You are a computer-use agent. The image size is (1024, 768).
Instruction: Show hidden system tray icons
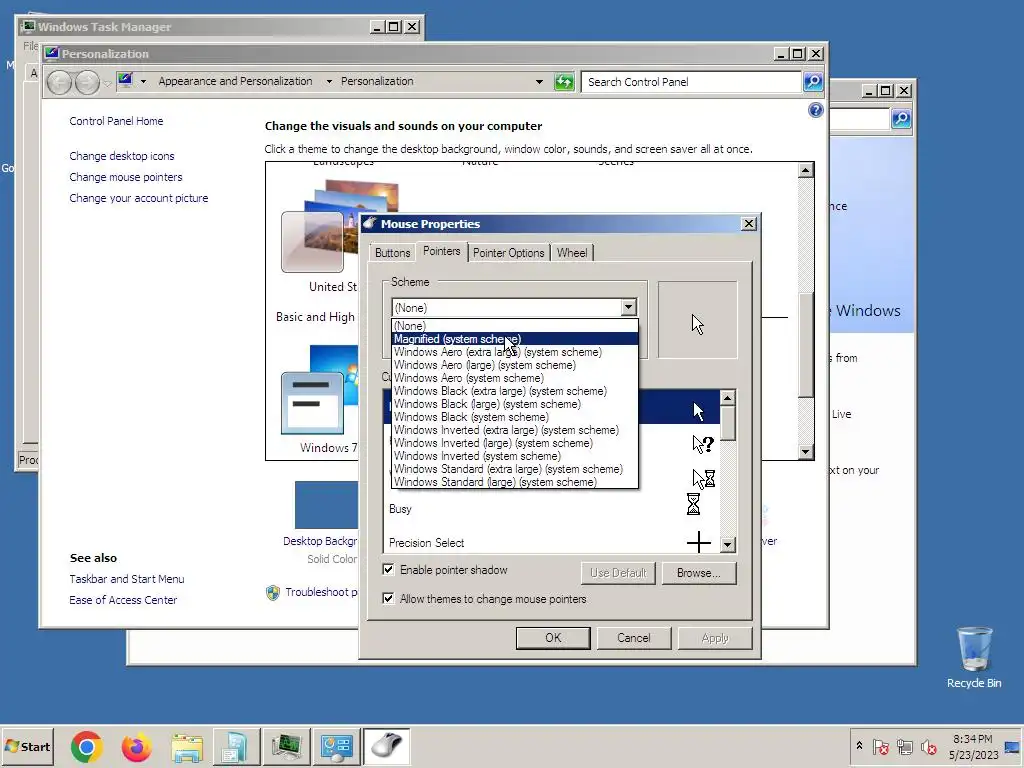pyautogui.click(x=859, y=746)
